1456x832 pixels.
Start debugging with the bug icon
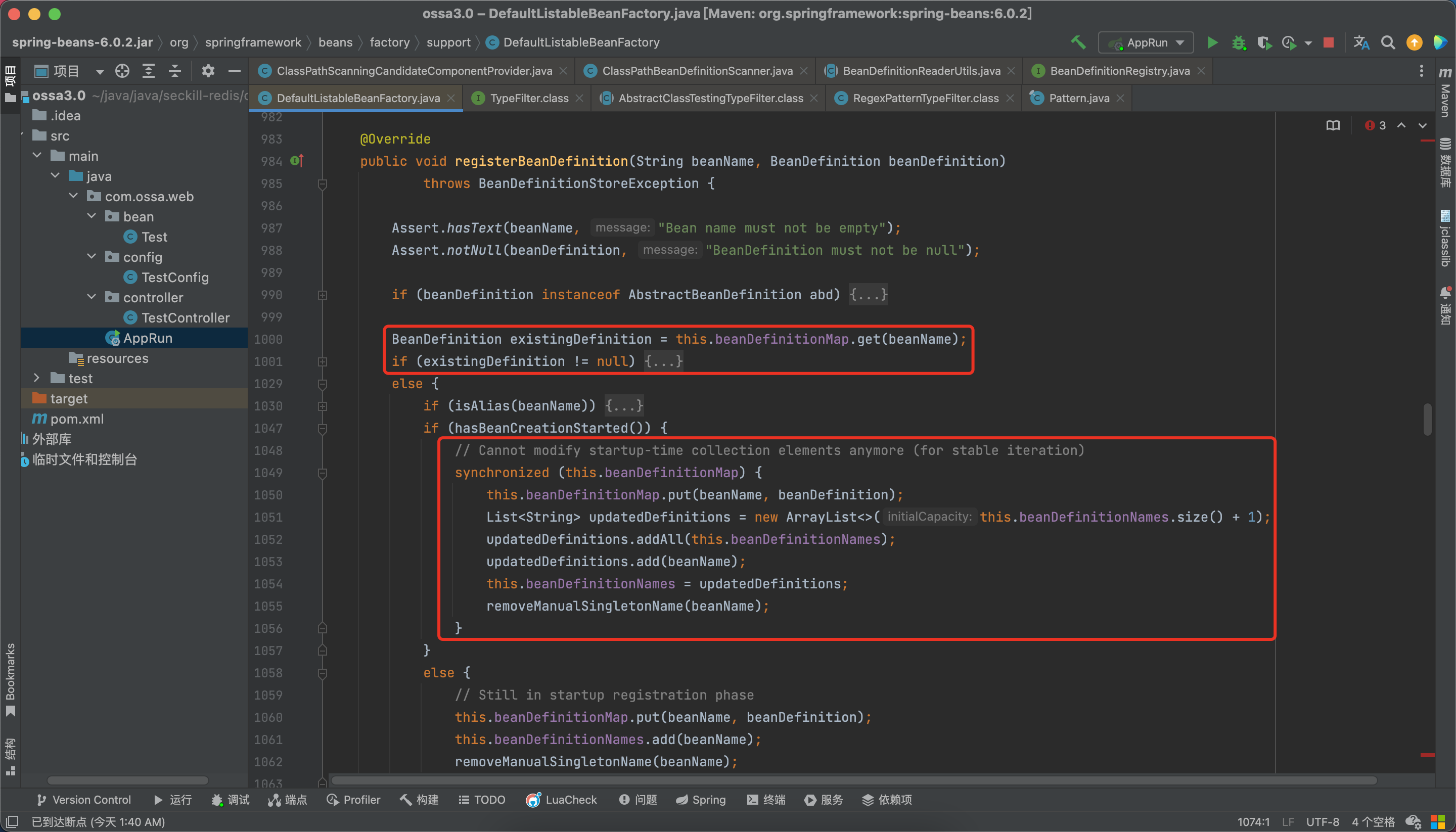(x=1238, y=43)
